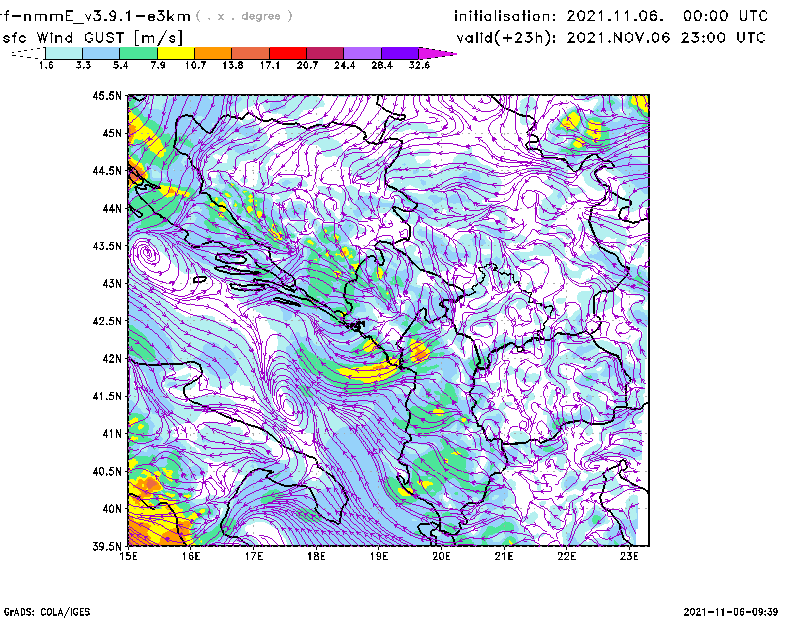Click the 43N latitude axis label
The width and height of the screenshot is (800, 618).
(x=112, y=283)
